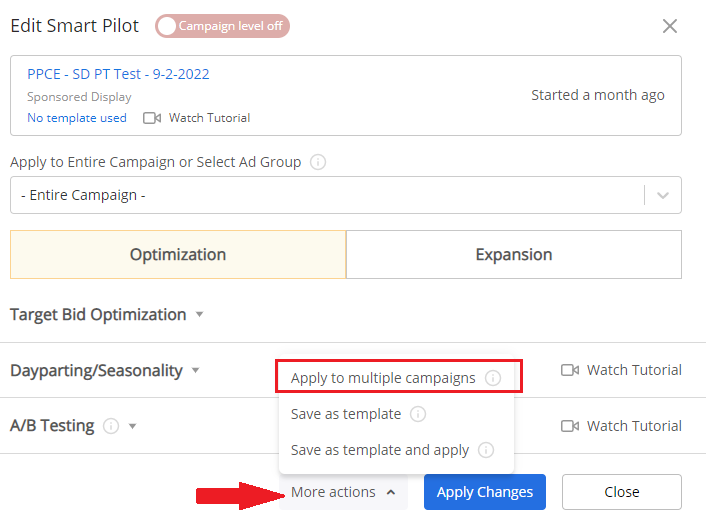Toggle the Campaign level off switch
This screenshot has width=710, height=532.
(222, 26)
